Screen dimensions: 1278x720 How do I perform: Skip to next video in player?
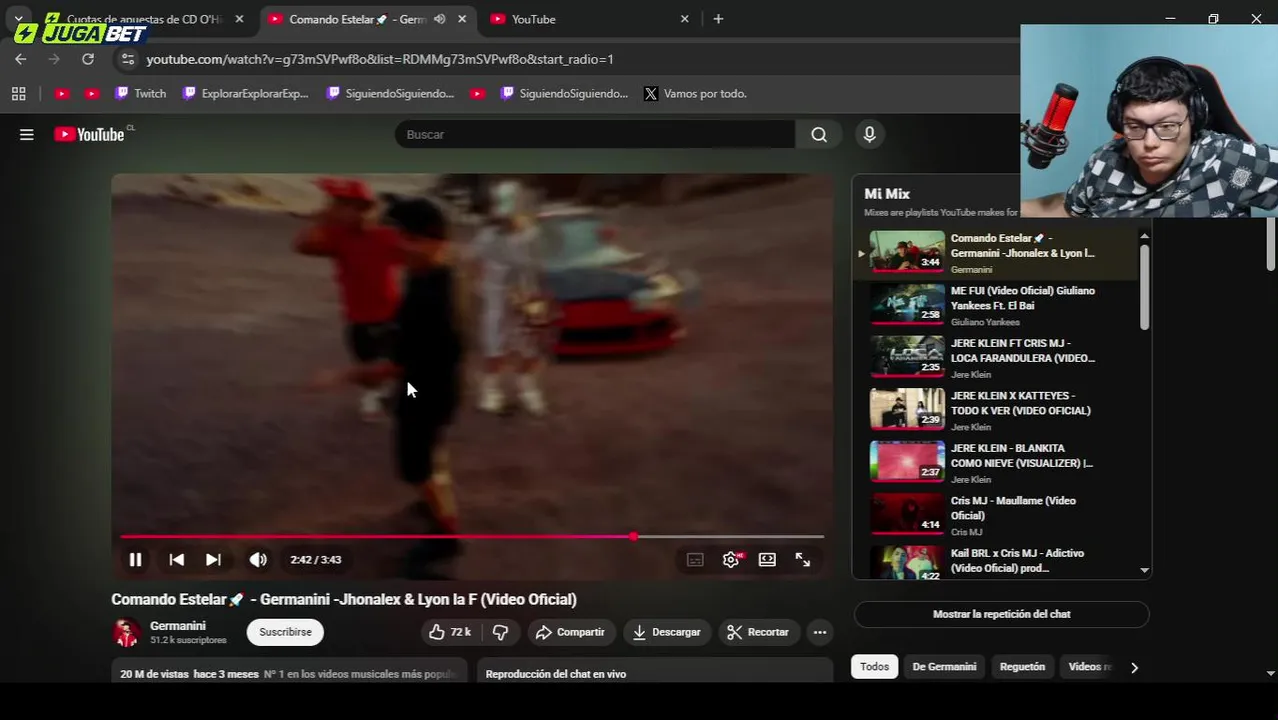pyautogui.click(x=213, y=560)
